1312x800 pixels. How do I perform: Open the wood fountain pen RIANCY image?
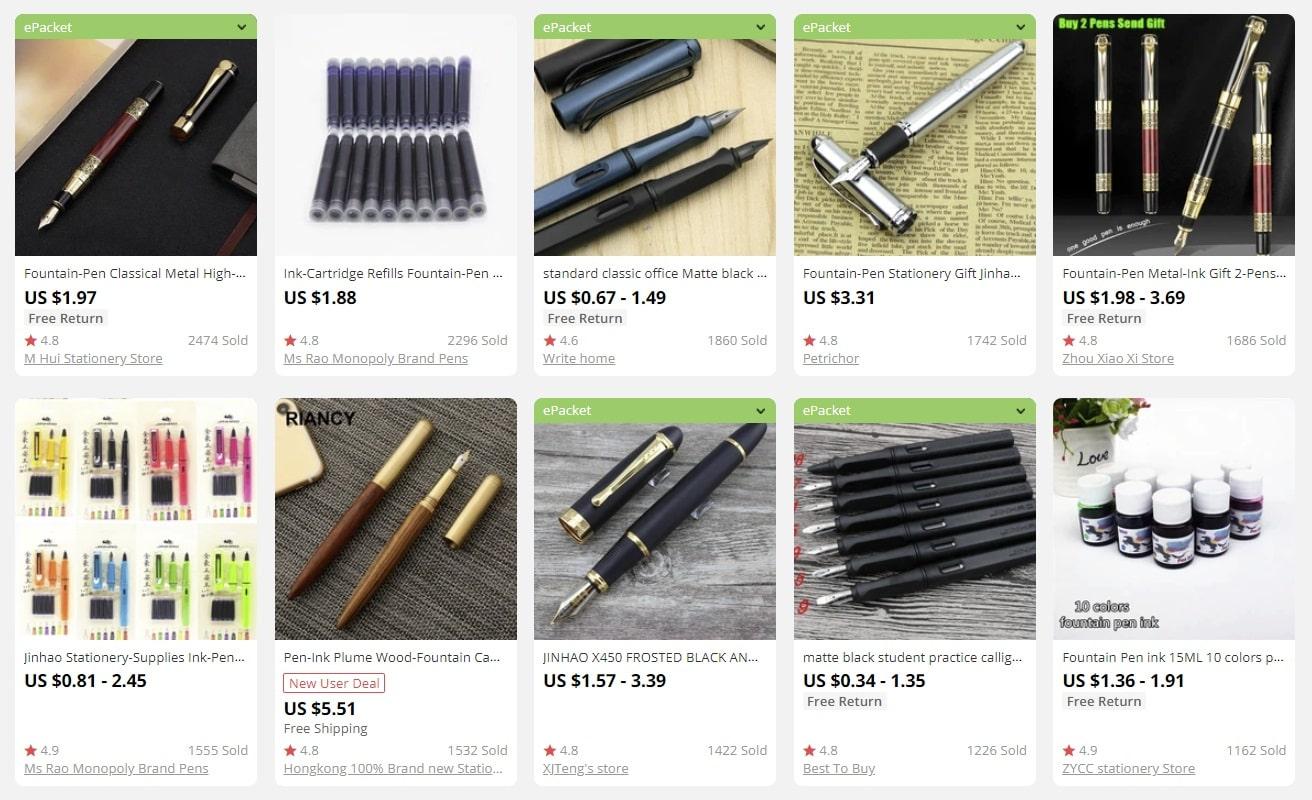(x=396, y=519)
